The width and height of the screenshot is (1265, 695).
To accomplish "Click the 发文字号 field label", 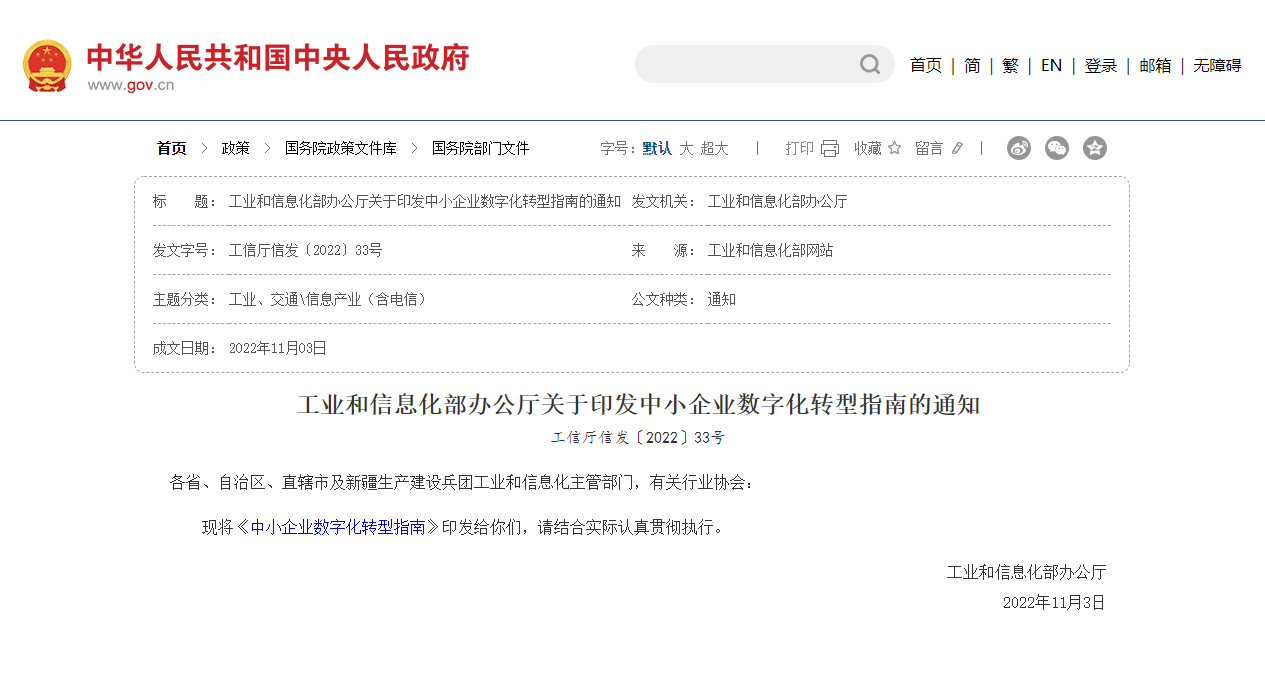I will pyautogui.click(x=185, y=250).
